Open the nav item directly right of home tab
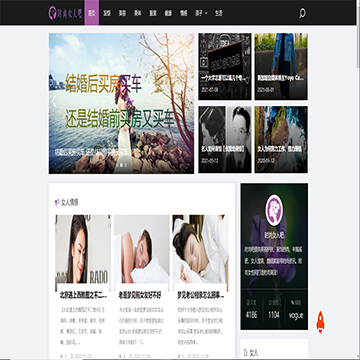The image size is (360, 360). point(107,13)
